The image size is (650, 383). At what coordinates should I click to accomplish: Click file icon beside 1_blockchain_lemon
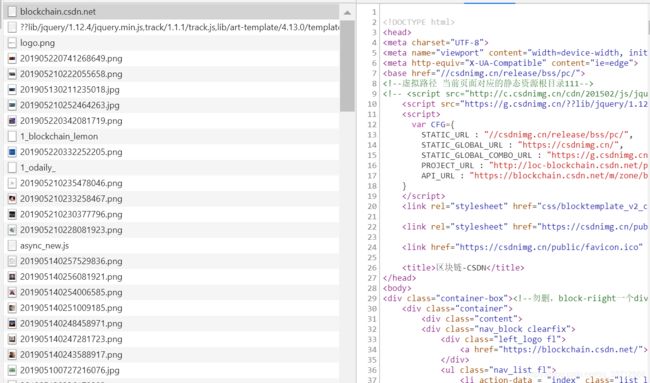coord(12,136)
